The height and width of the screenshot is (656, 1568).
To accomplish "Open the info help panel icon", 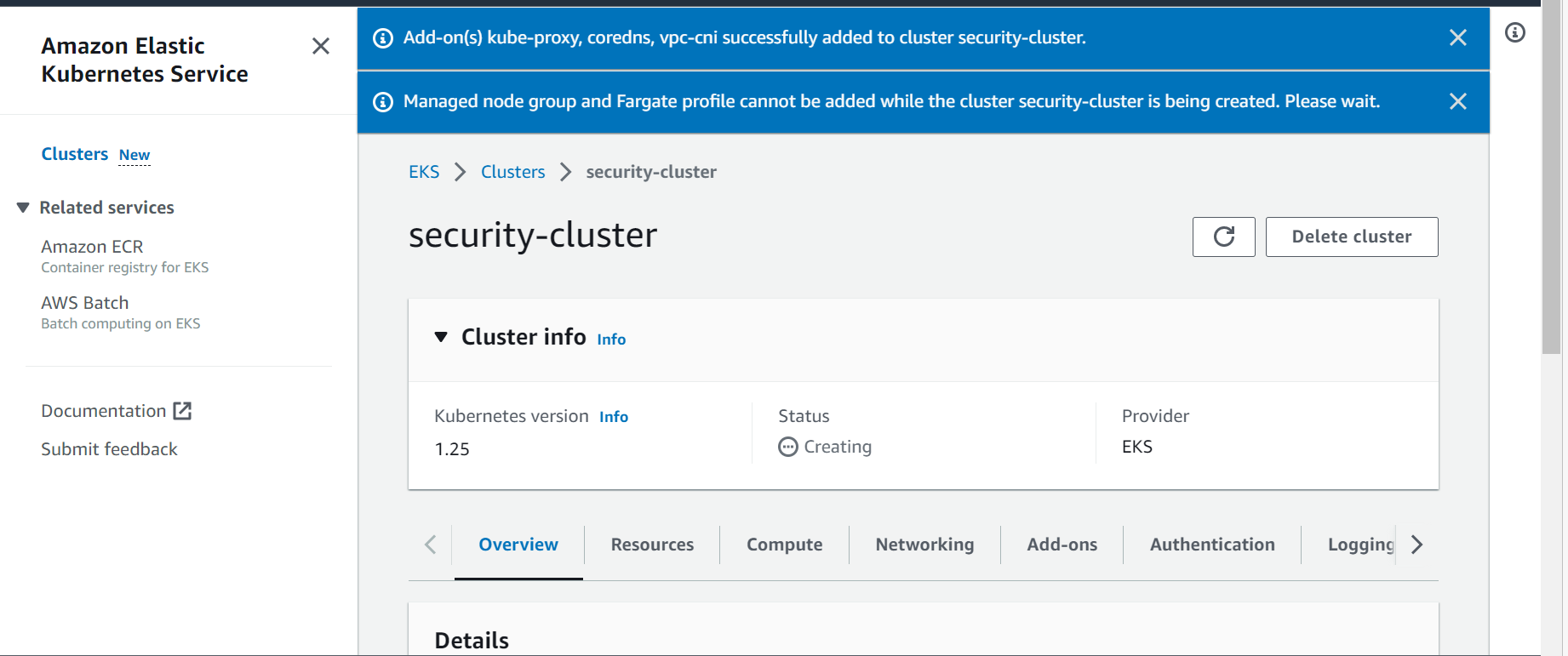I will tap(1514, 32).
